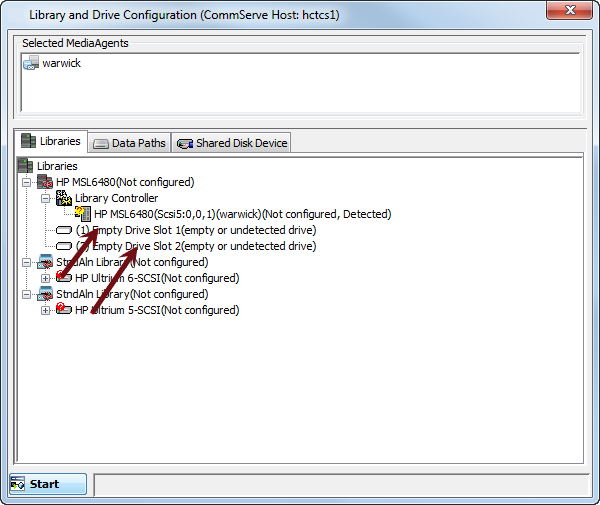Click the Library Controller icon

coord(64,198)
